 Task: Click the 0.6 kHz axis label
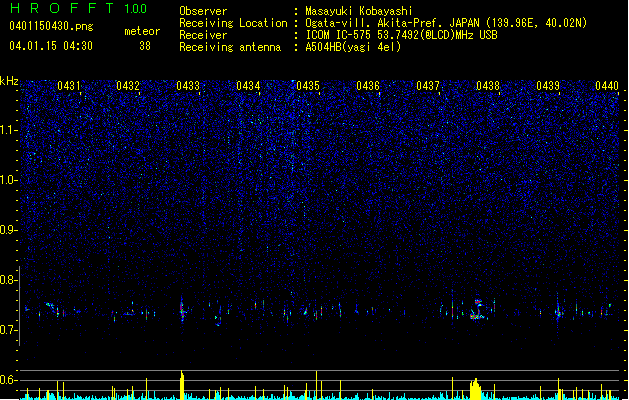pyautogui.click(x=8, y=380)
